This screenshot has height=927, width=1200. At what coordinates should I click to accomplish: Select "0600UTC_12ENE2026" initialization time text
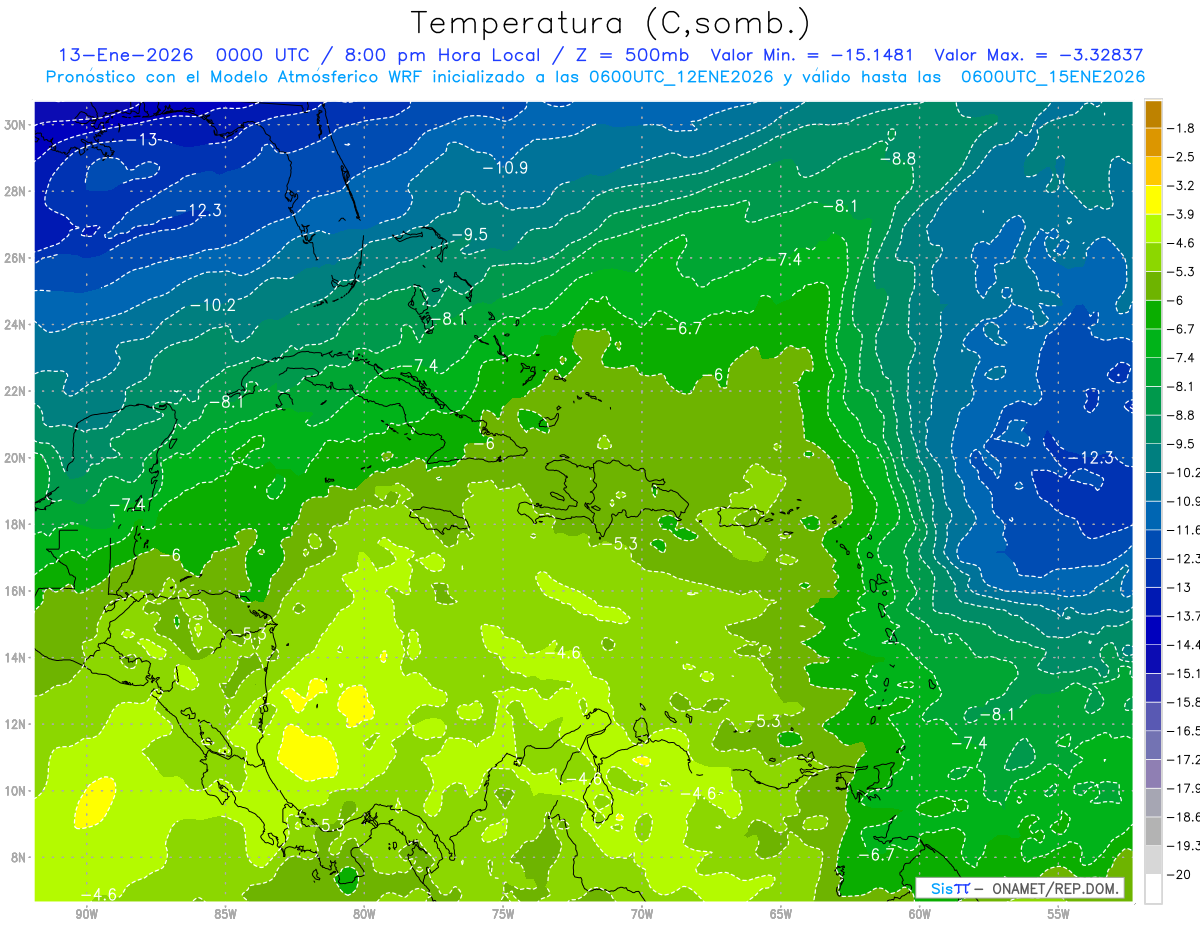pyautogui.click(x=680, y=77)
